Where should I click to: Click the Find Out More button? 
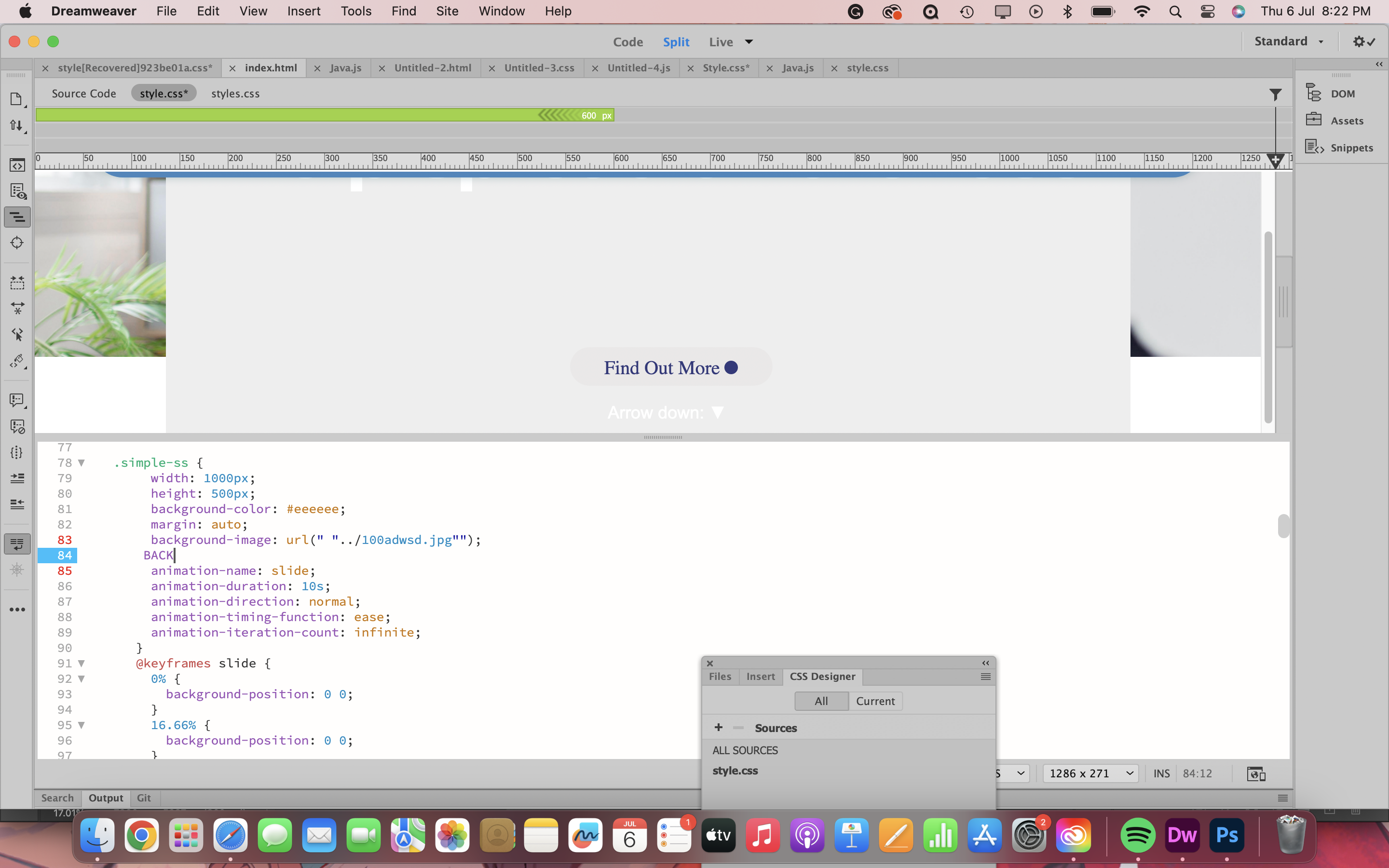[x=670, y=367]
